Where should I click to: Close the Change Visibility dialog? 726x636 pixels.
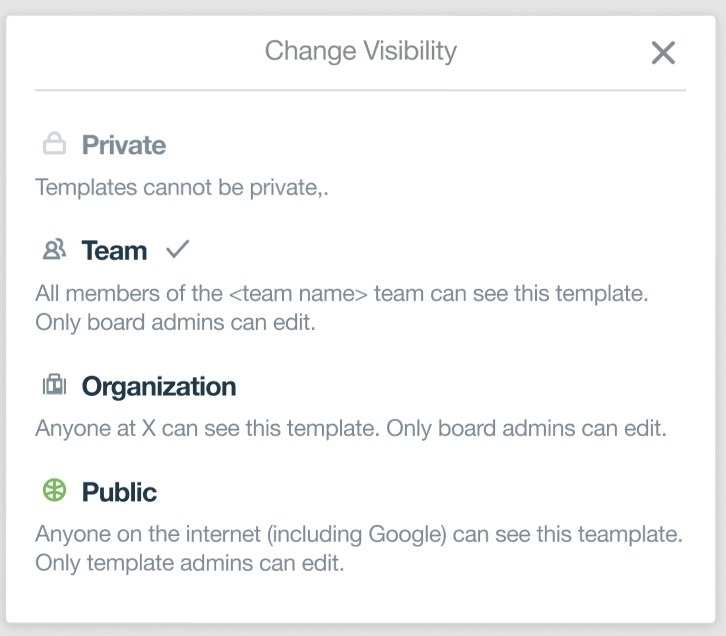tap(663, 53)
